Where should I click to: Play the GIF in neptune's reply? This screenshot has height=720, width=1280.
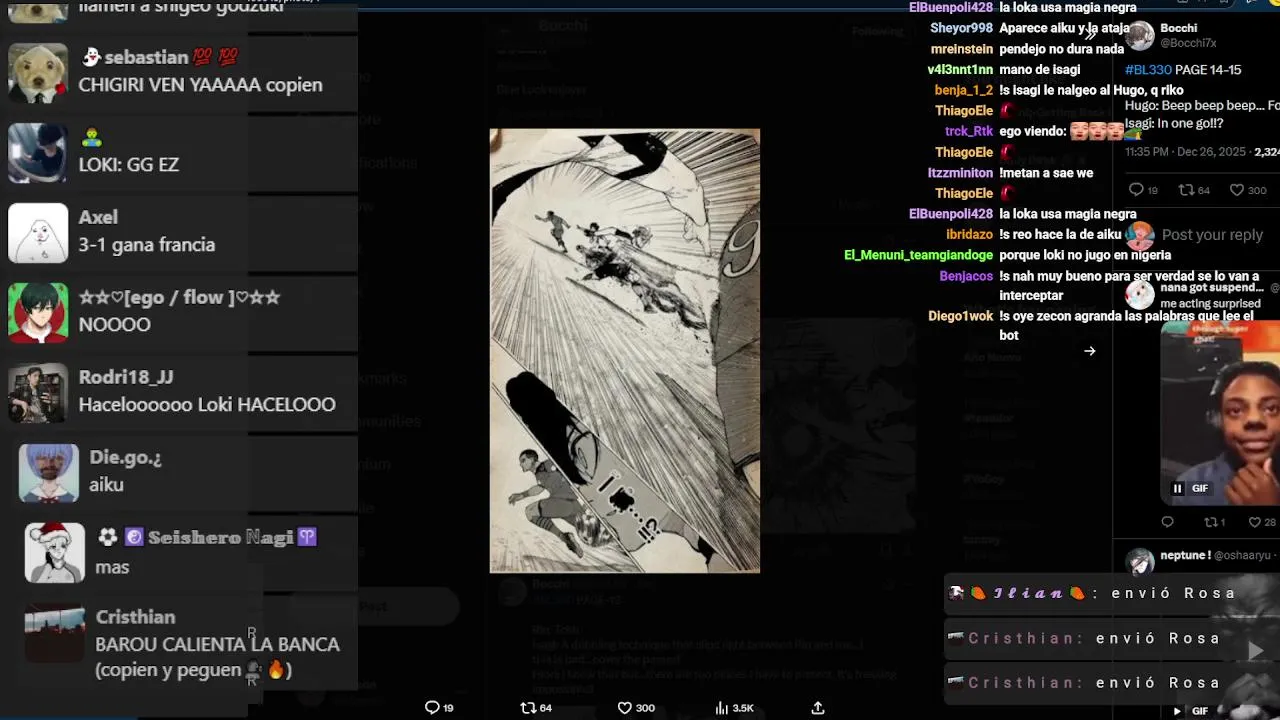click(x=1177, y=711)
